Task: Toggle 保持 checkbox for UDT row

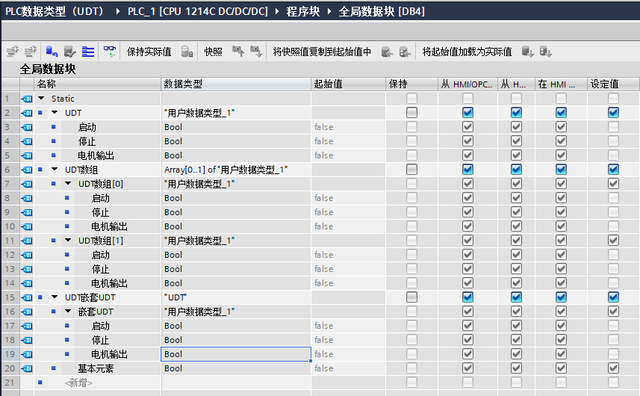Action: [x=411, y=113]
